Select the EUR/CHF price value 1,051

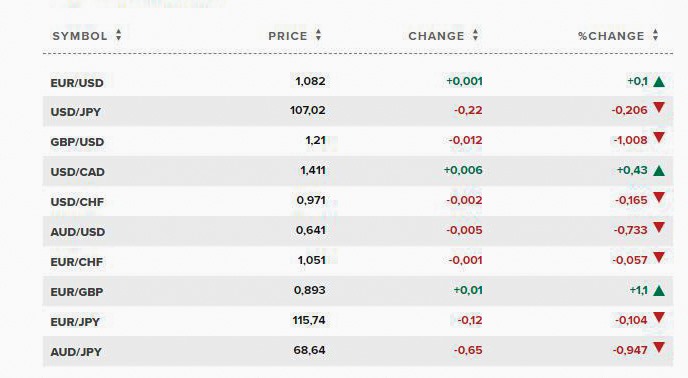pos(312,260)
